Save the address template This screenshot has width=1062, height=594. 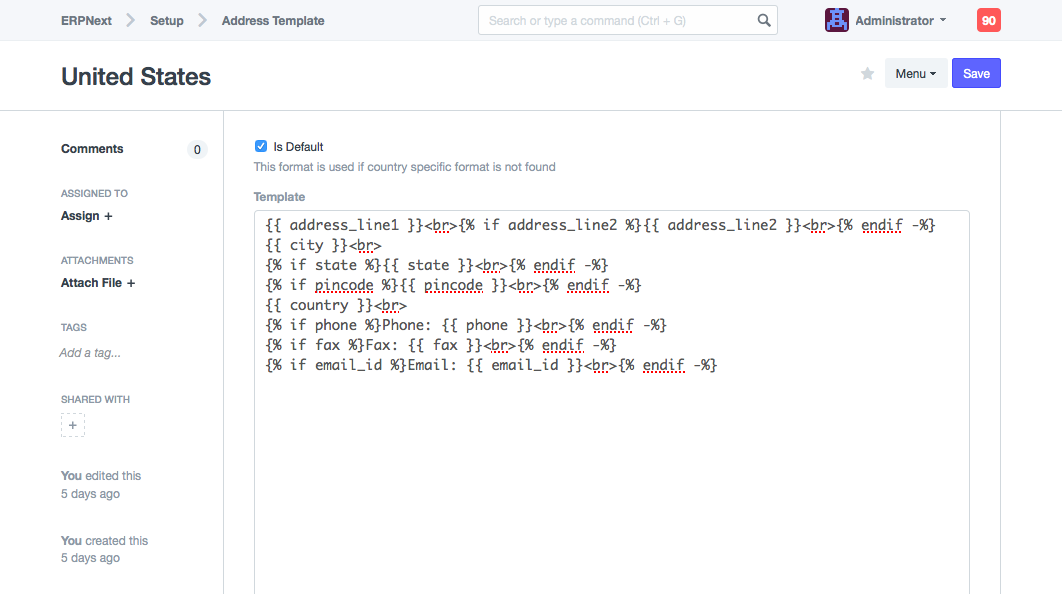pyautogui.click(x=975, y=74)
